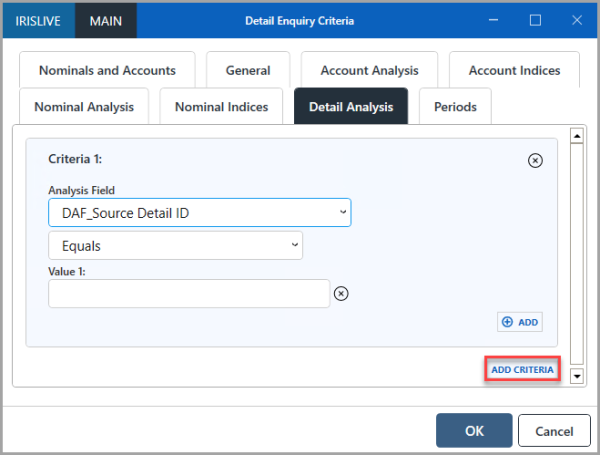Select the Account Analysis tab
600x455 pixels.
369,71
